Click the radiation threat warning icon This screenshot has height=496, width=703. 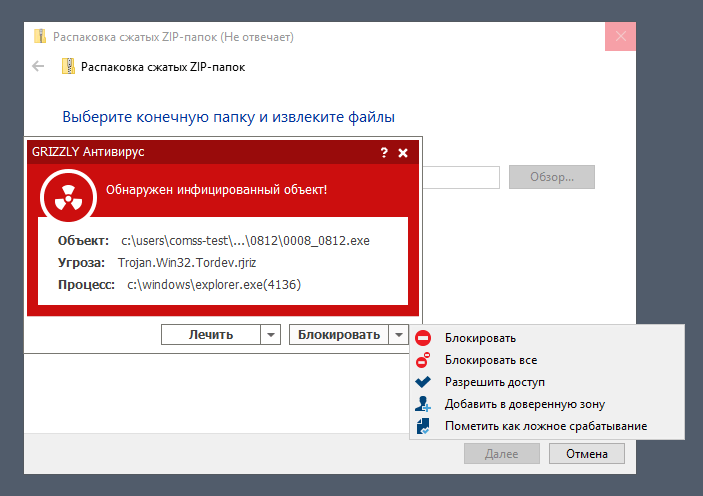(x=68, y=197)
